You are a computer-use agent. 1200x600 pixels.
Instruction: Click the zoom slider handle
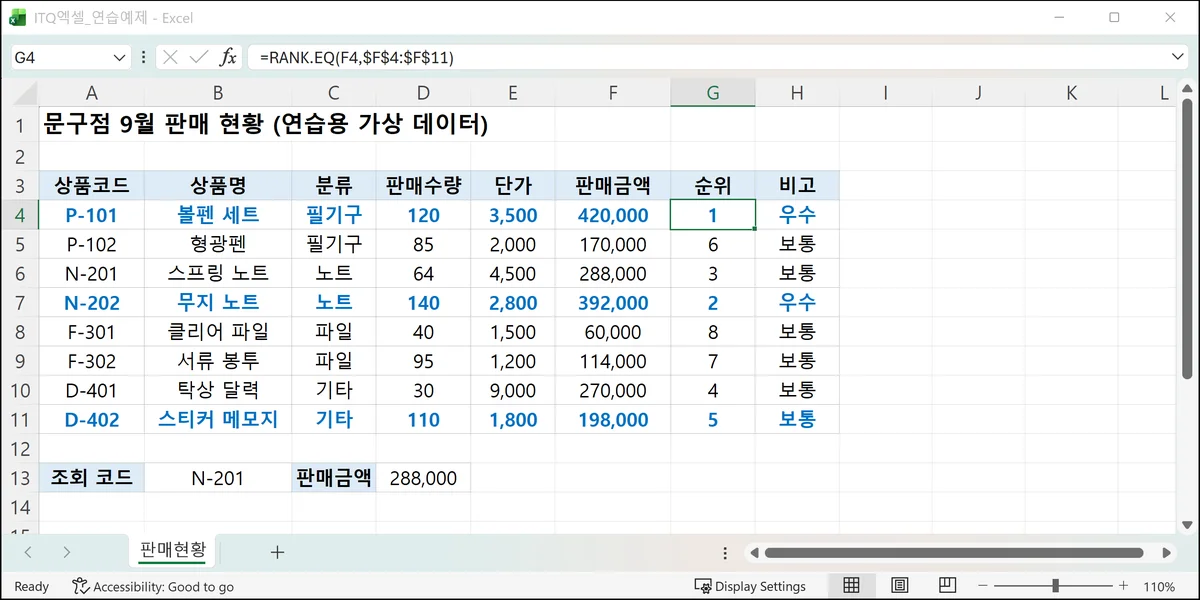click(1055, 586)
